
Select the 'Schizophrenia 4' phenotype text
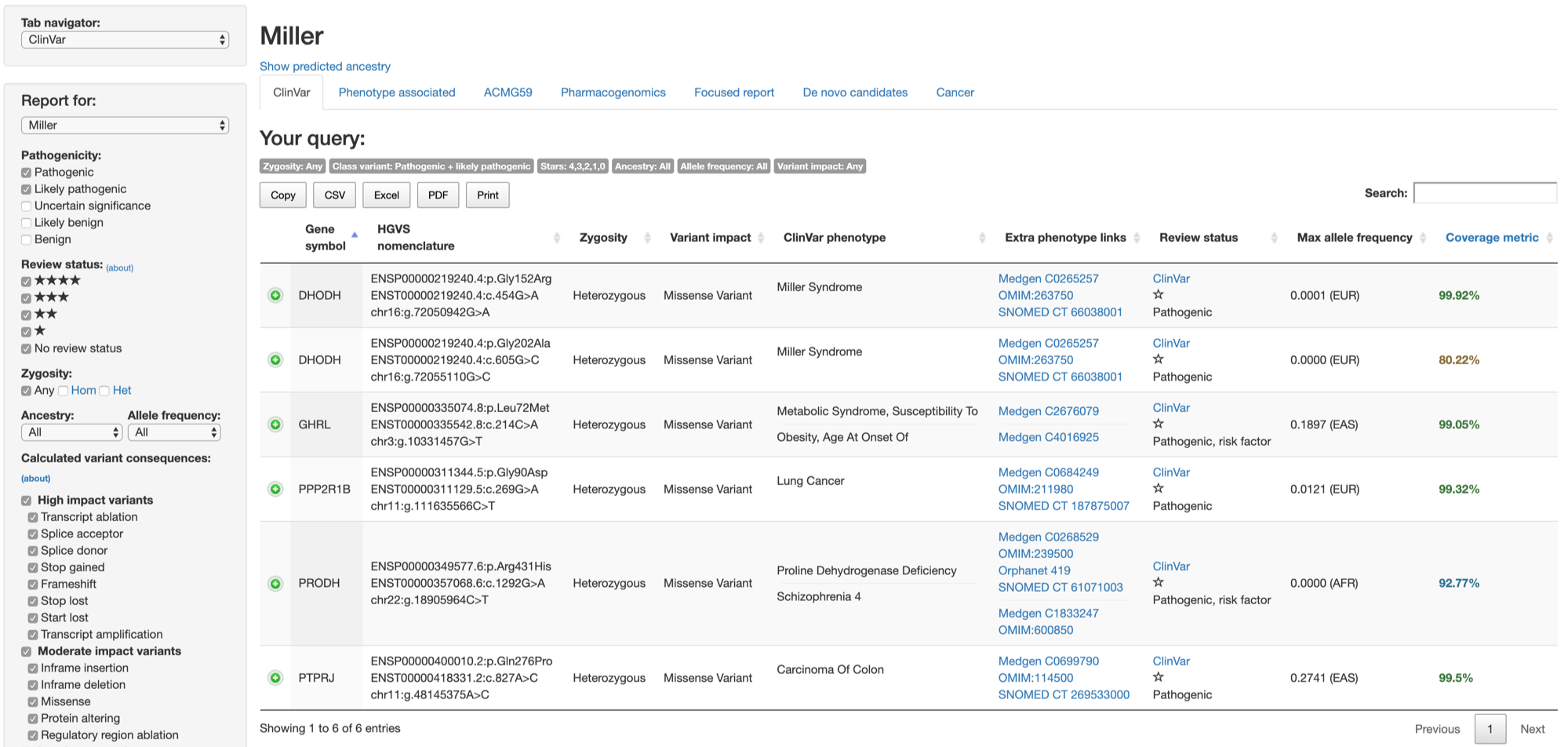click(819, 597)
